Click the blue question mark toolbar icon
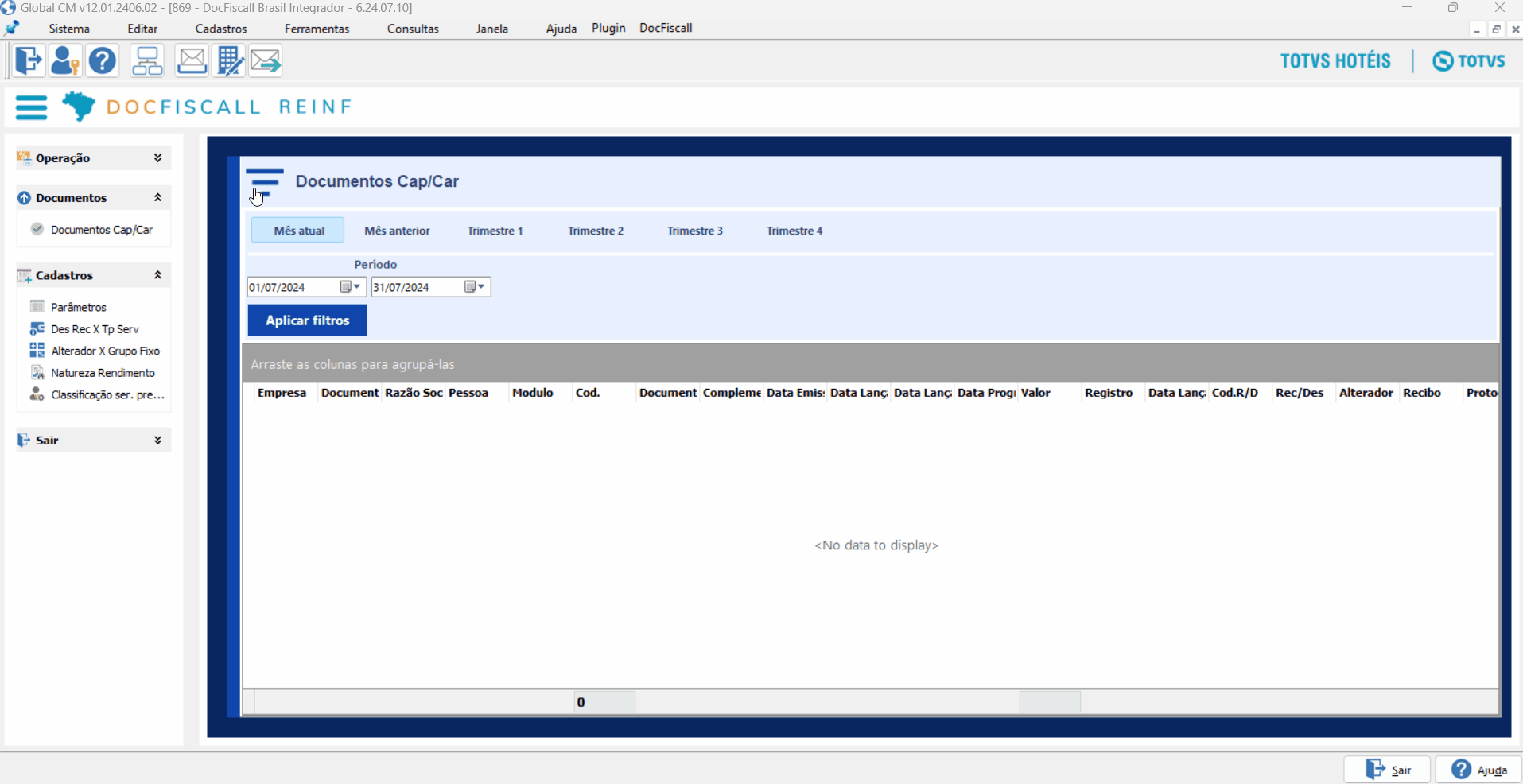The image size is (1523, 784). point(103,60)
